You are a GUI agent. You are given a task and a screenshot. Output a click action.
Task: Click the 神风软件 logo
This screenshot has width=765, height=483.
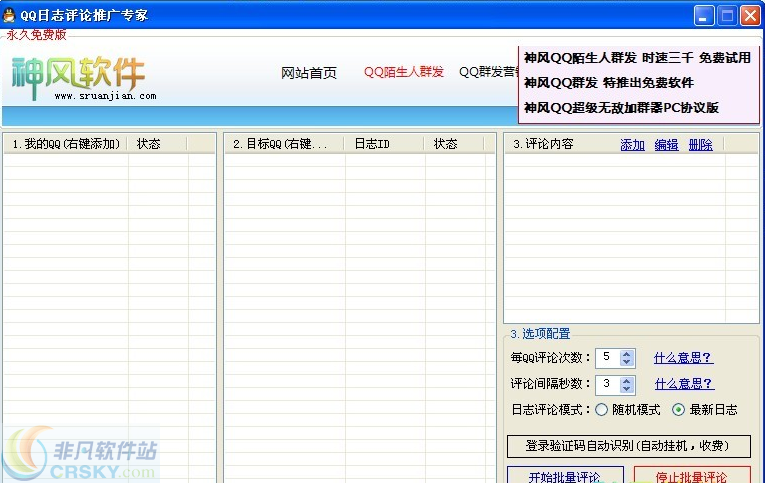point(83,78)
